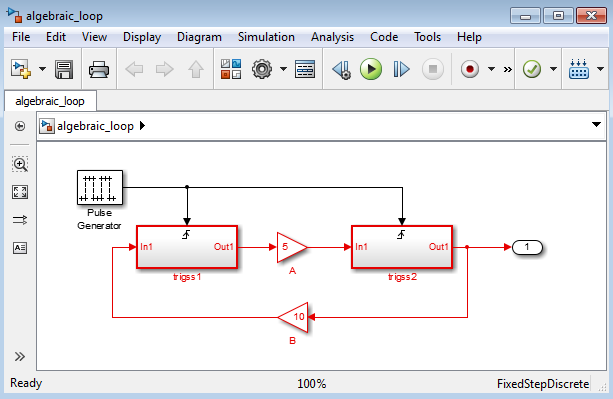The width and height of the screenshot is (613, 399).
Task: Click the Print icon in toolbar
Action: click(x=99, y=70)
